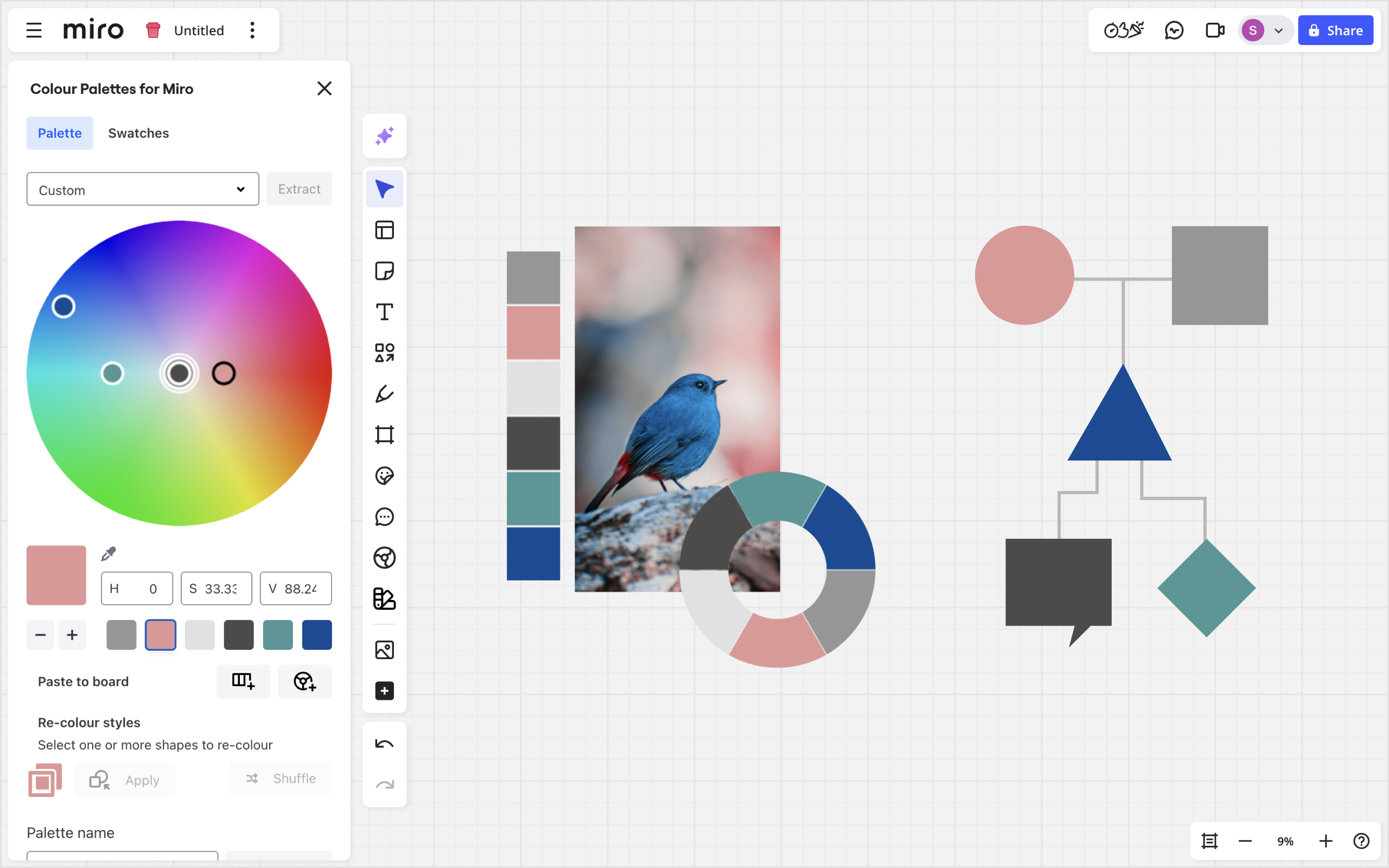This screenshot has height=868, width=1389.
Task: Select the teal colour swatch in palette row
Action: [x=278, y=635]
